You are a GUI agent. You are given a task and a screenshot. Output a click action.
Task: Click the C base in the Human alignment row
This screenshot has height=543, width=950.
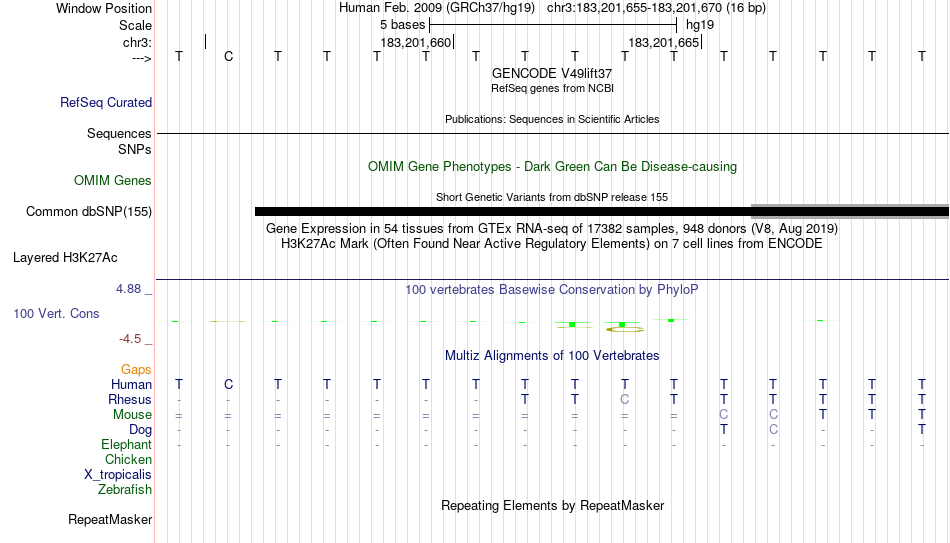coord(228,384)
